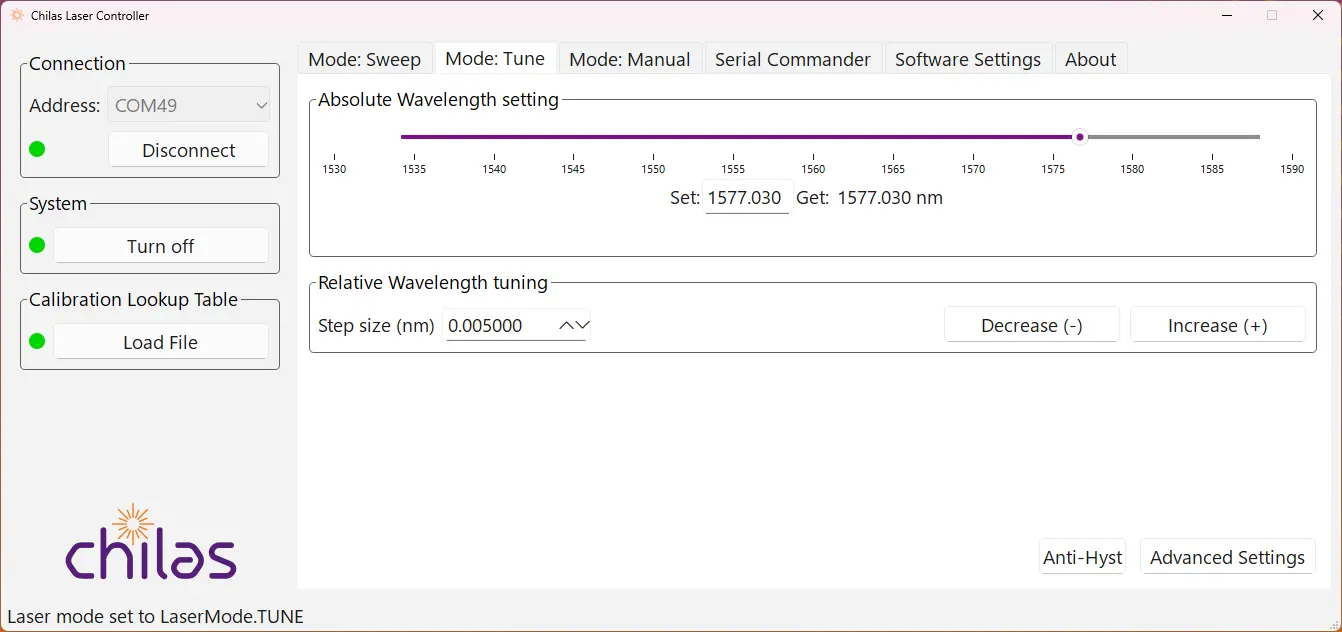The image size is (1342, 632).
Task: Show the About tab
Action: click(1091, 59)
